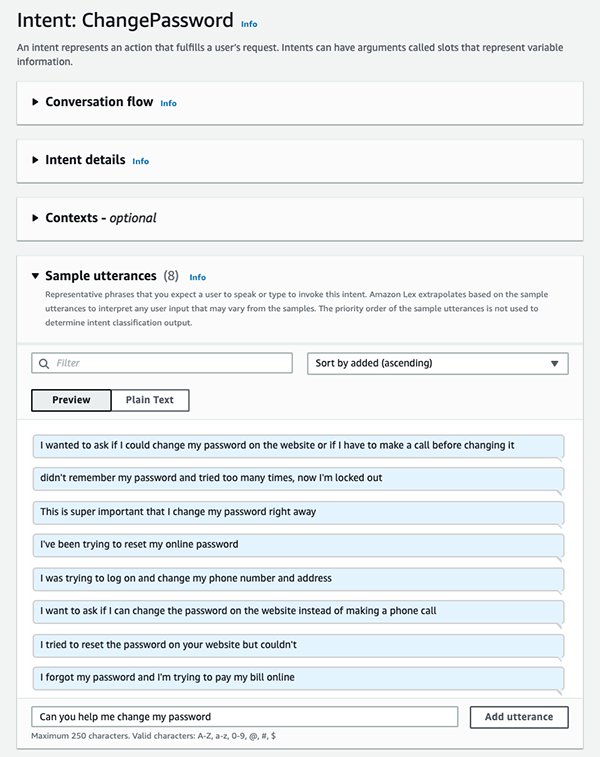The image size is (600, 757).
Task: Open Info link beside Intent details
Action: (x=140, y=161)
